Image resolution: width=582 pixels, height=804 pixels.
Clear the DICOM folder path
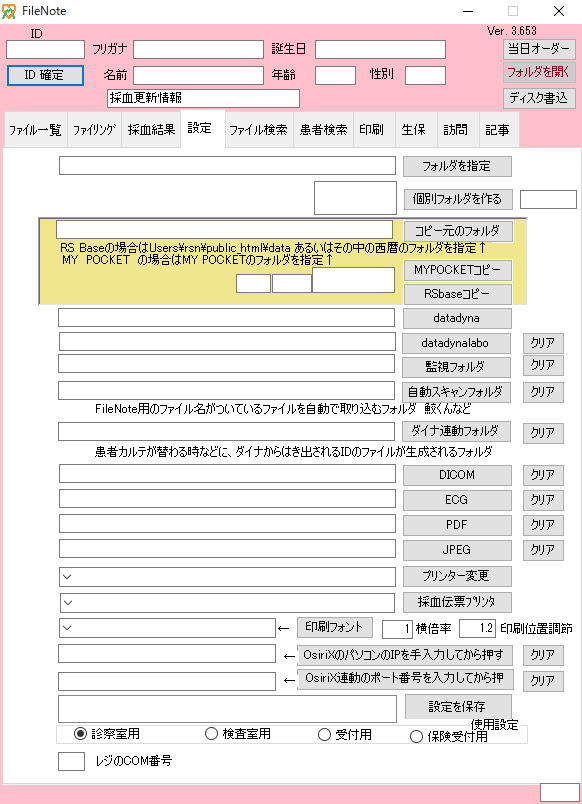543,475
